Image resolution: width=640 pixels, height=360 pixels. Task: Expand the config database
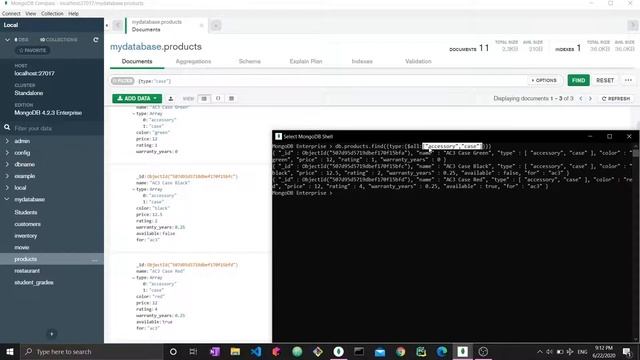pyautogui.click(x=7, y=153)
